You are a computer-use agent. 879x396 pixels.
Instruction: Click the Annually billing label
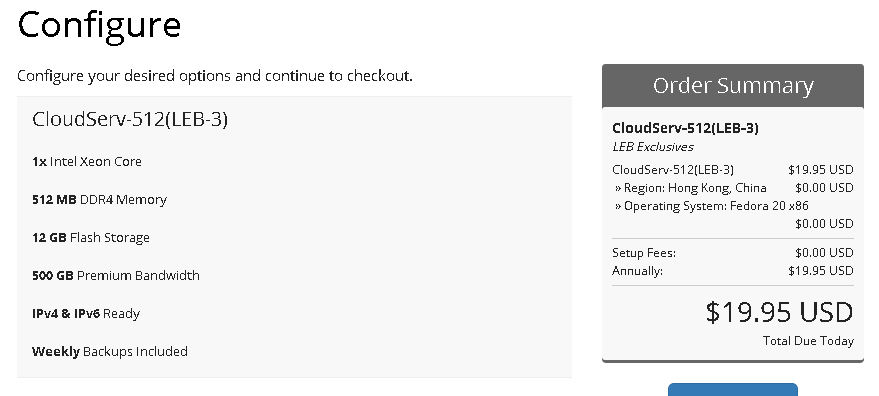tap(637, 271)
